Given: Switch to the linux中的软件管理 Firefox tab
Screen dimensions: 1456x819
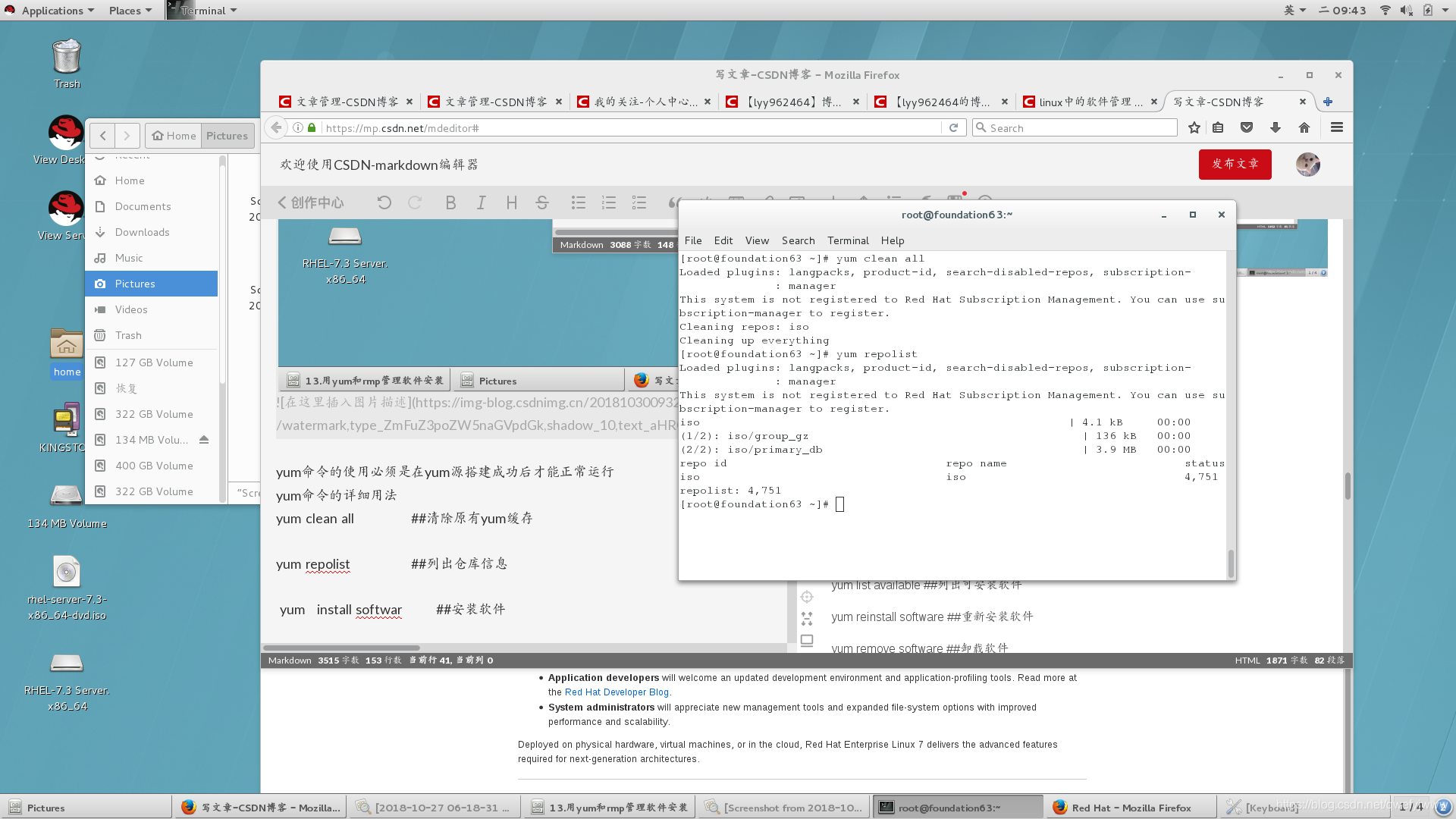Looking at the screenshot, I should tap(1090, 102).
